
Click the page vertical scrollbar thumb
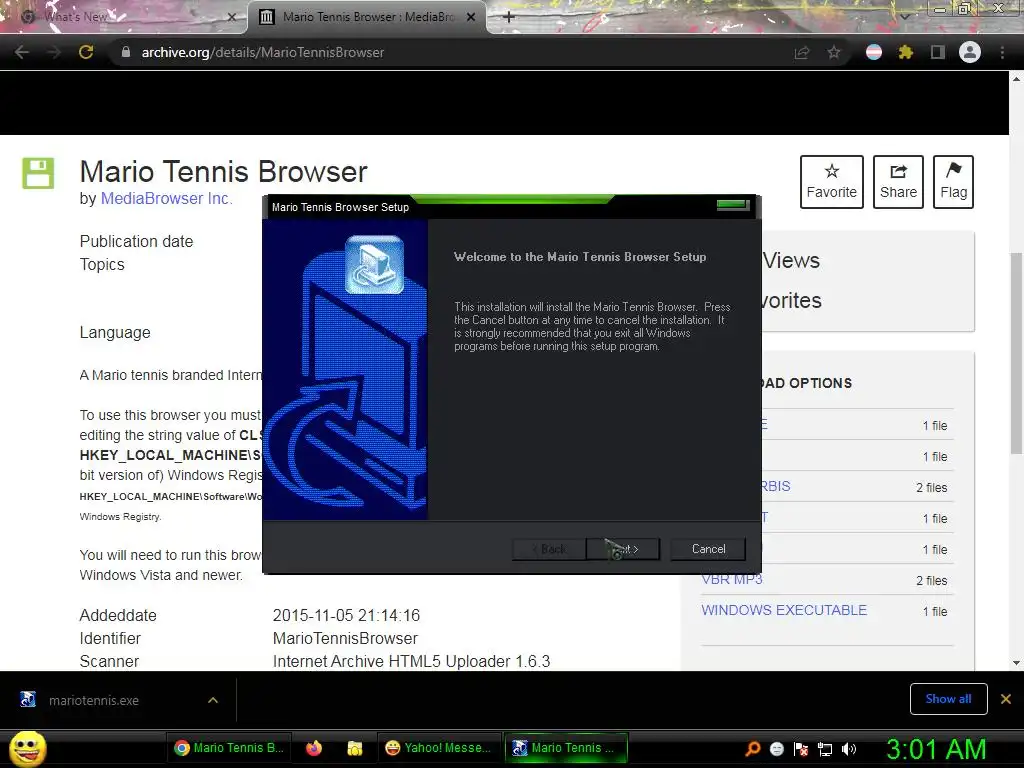1016,353
